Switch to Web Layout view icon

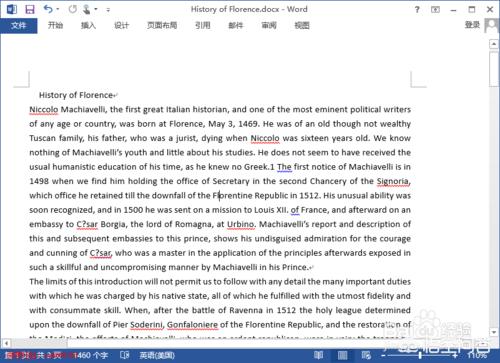coord(366,355)
